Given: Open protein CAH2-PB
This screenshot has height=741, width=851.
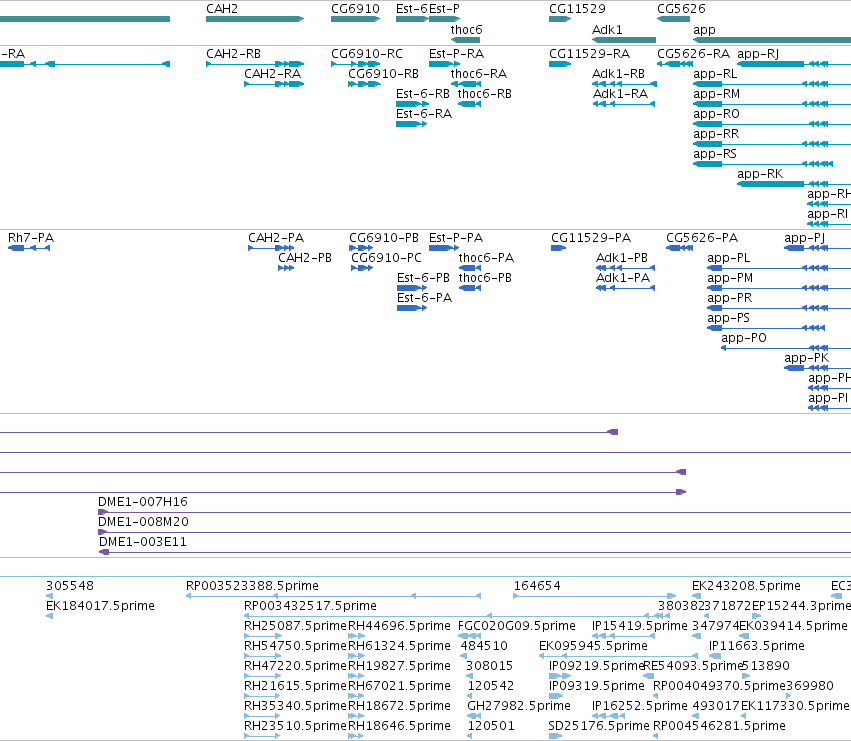Looking at the screenshot, I should pos(286,268).
